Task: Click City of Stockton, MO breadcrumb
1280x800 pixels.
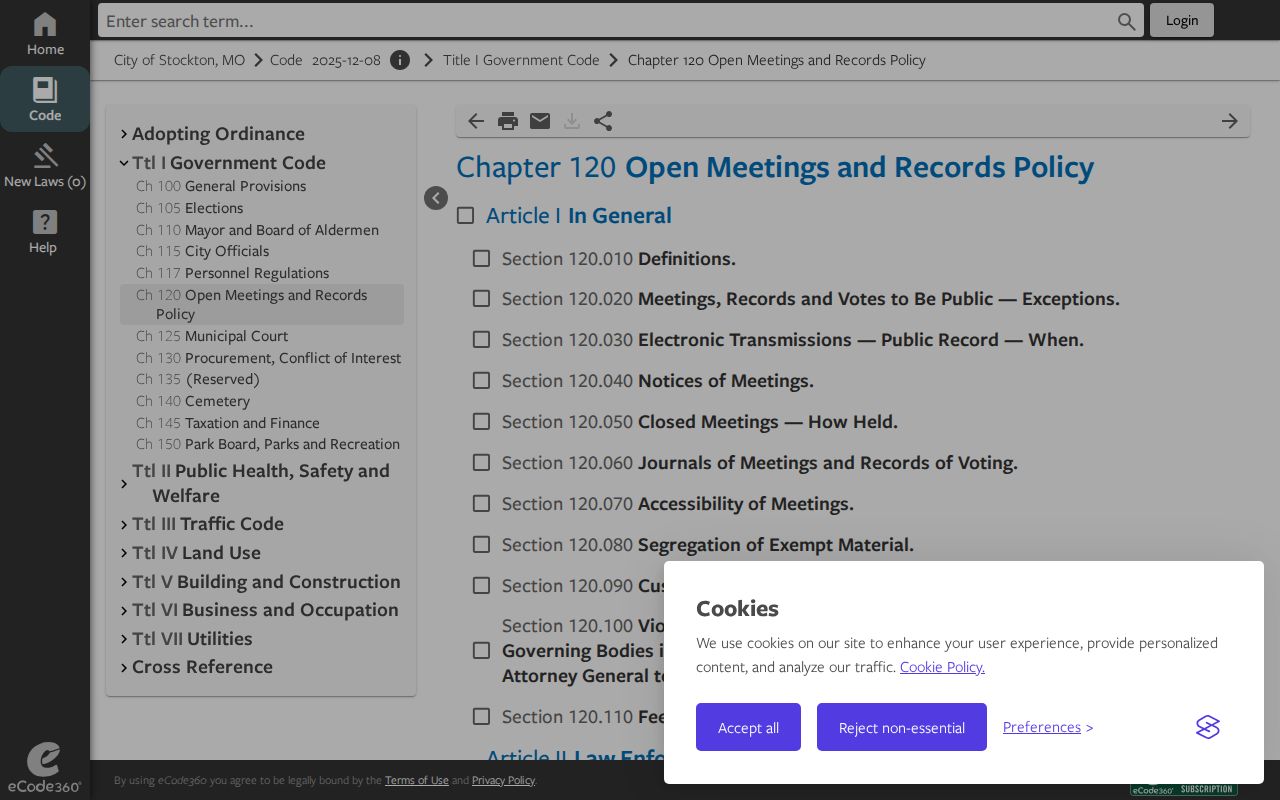Action: (179, 60)
